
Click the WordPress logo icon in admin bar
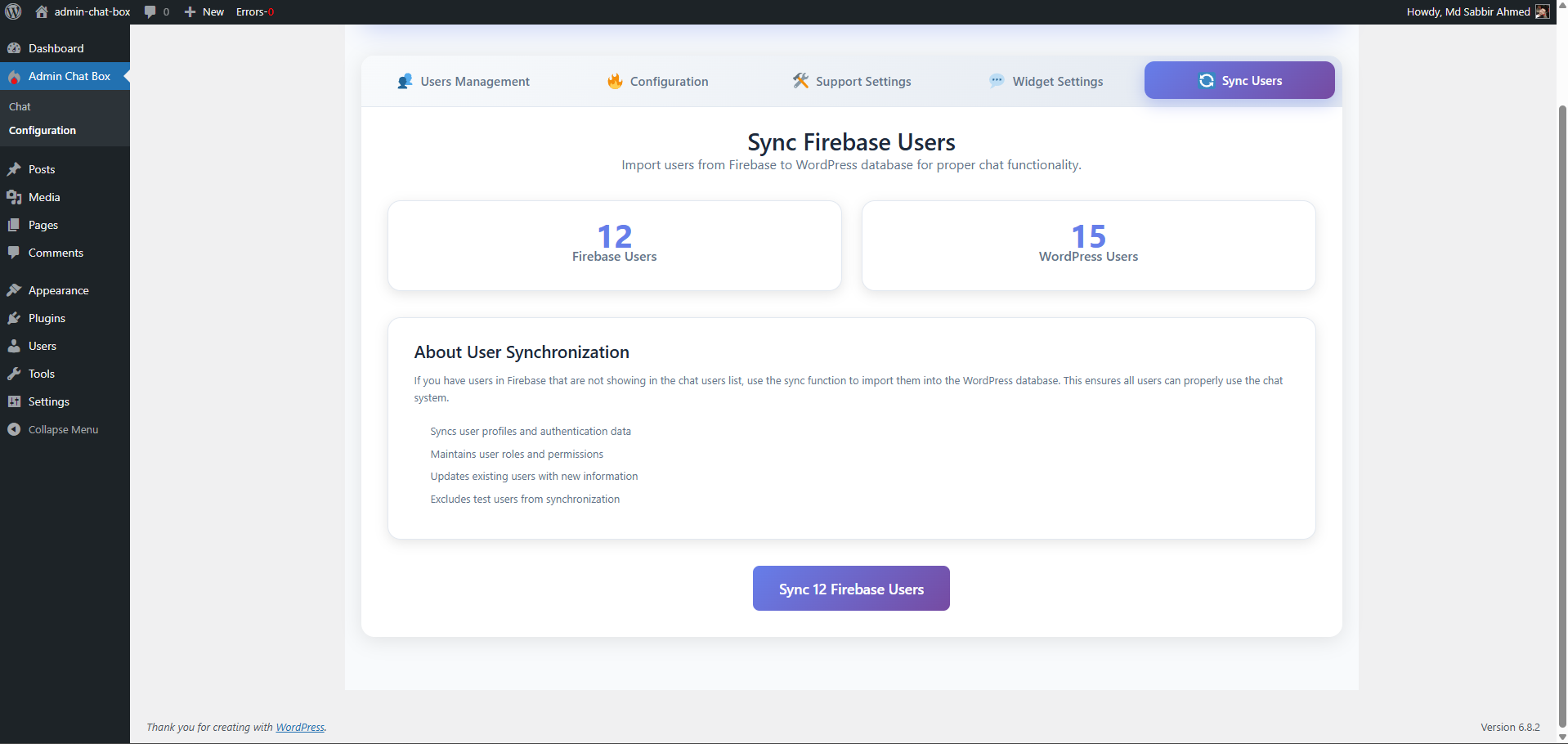[x=13, y=11]
